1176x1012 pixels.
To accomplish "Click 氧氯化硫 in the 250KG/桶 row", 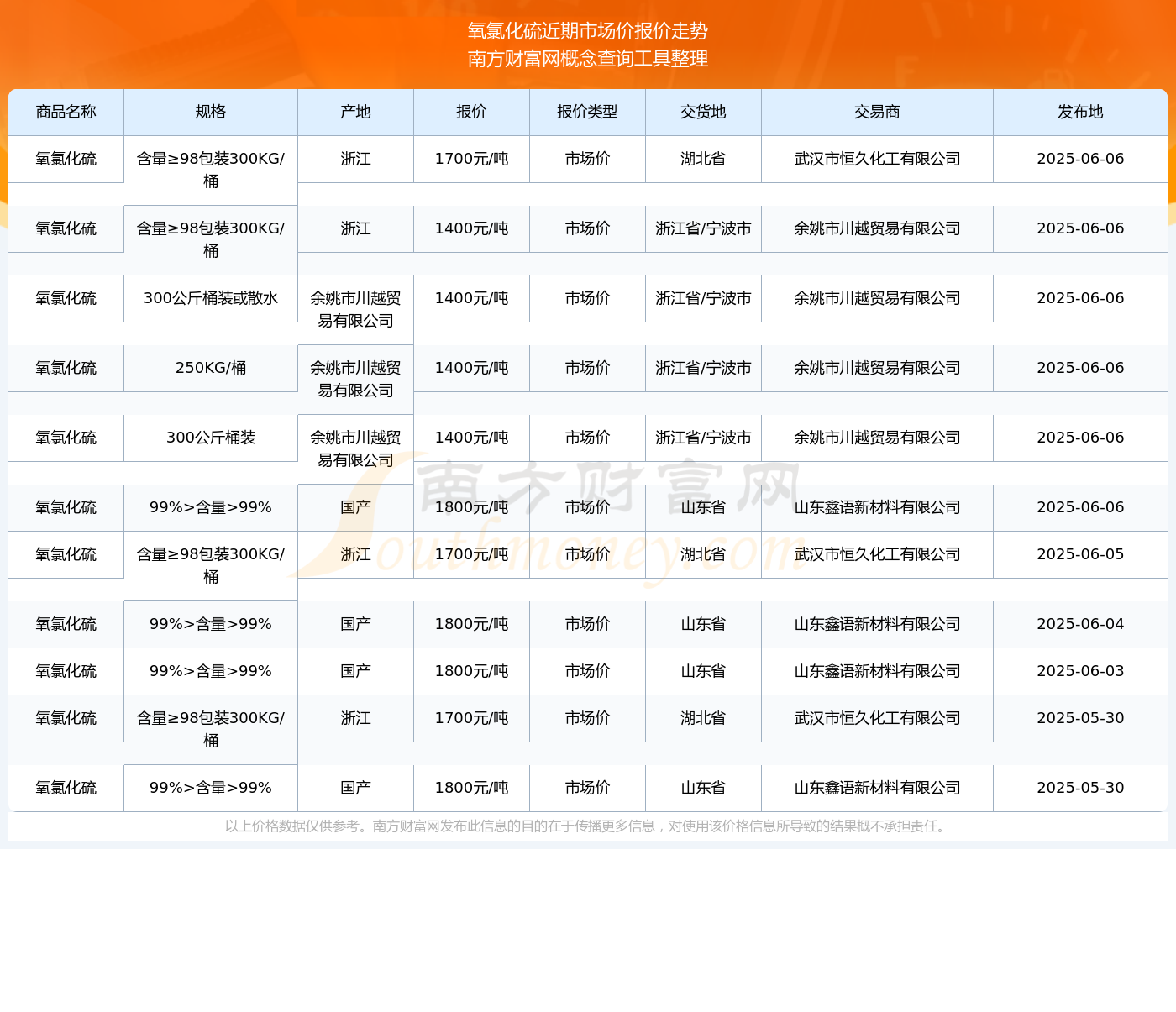I will (66, 368).
